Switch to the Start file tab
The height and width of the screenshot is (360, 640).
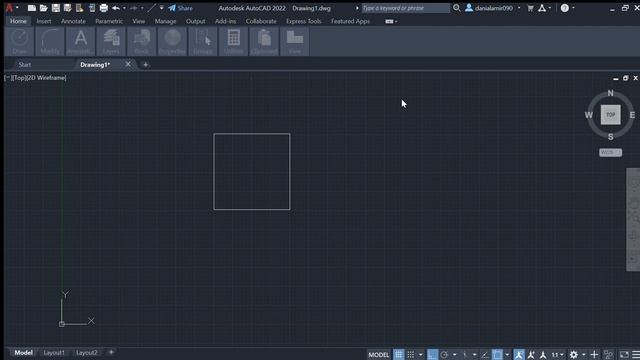[x=25, y=64]
